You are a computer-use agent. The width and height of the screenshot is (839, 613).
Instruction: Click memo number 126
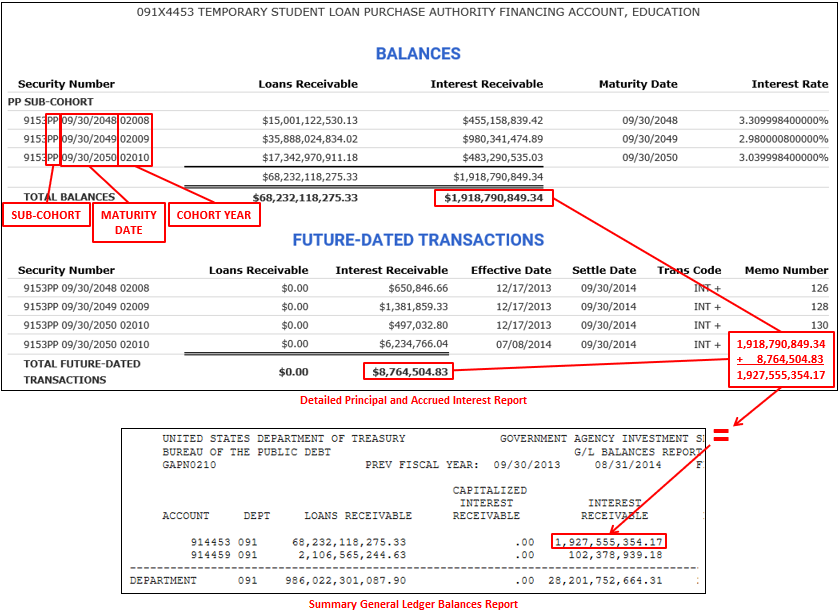(x=819, y=288)
